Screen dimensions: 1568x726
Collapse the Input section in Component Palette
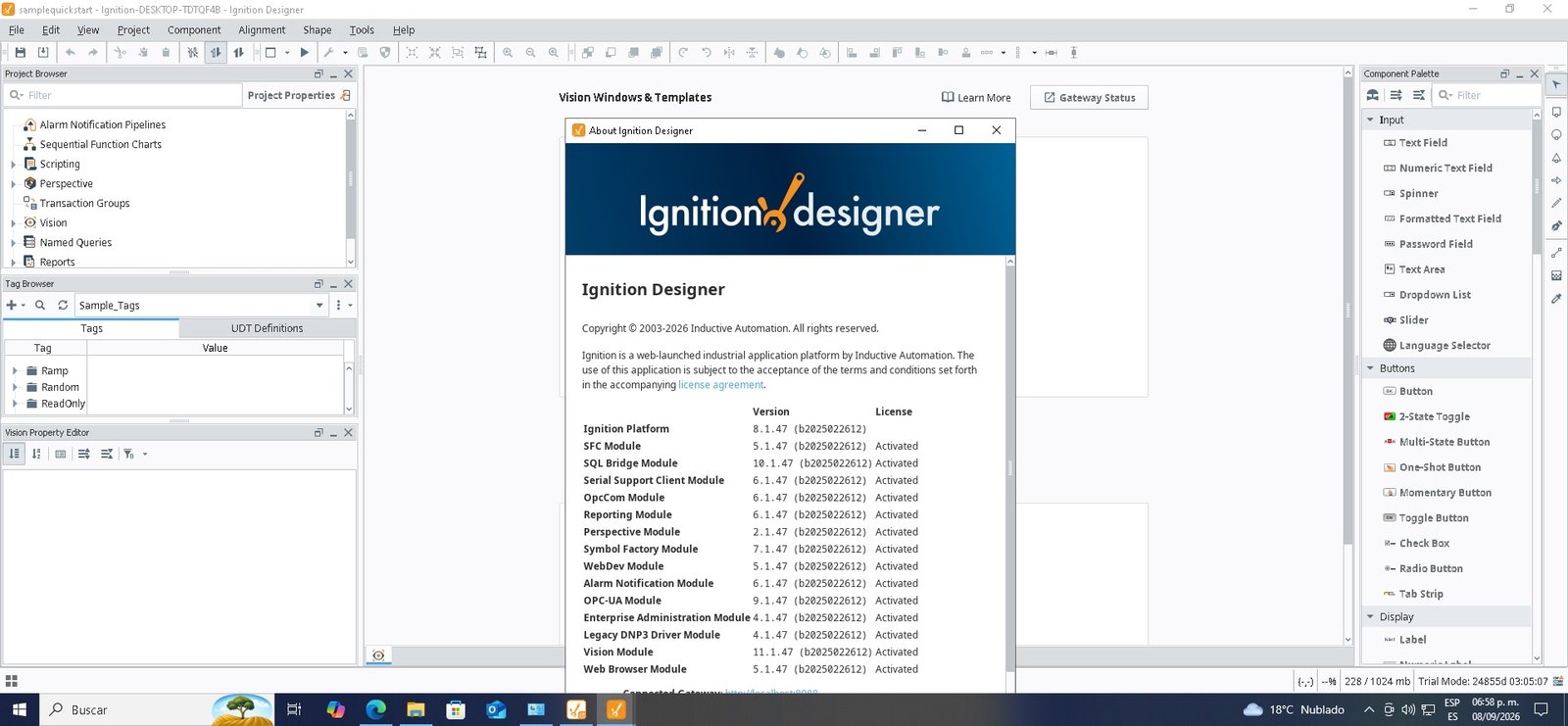tap(1370, 120)
